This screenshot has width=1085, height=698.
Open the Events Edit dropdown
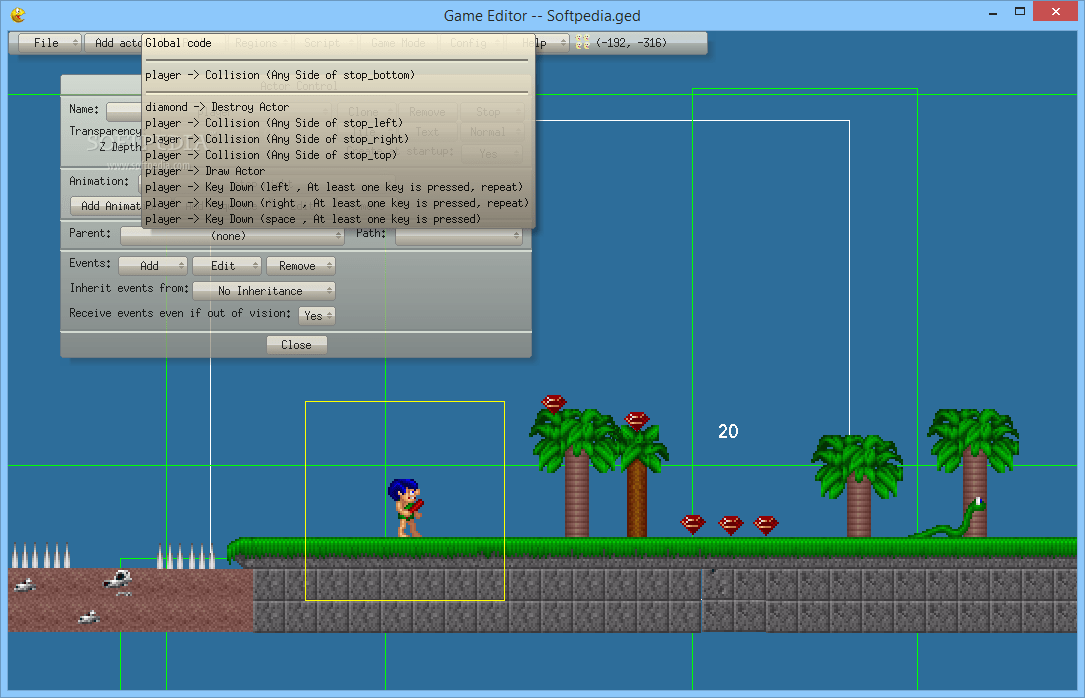tap(226, 266)
